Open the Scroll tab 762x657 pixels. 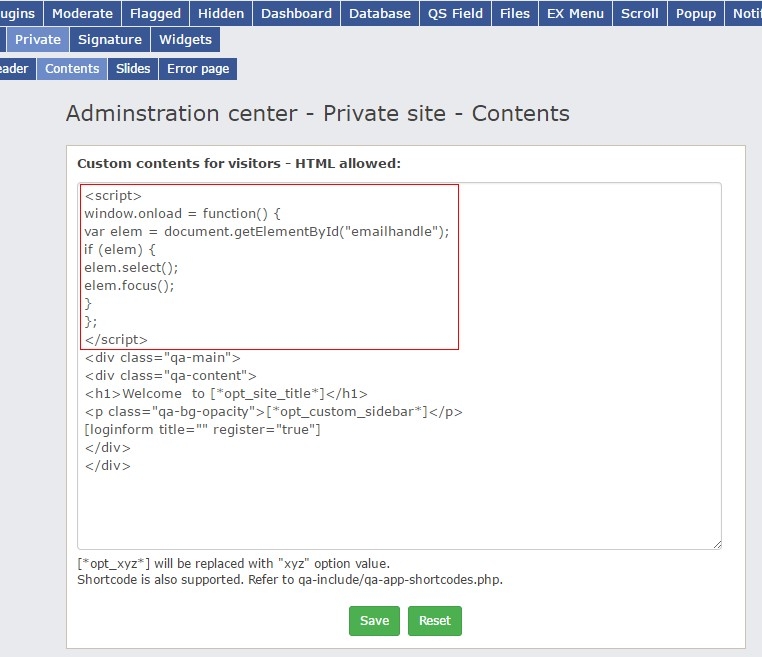pyautogui.click(x=640, y=13)
